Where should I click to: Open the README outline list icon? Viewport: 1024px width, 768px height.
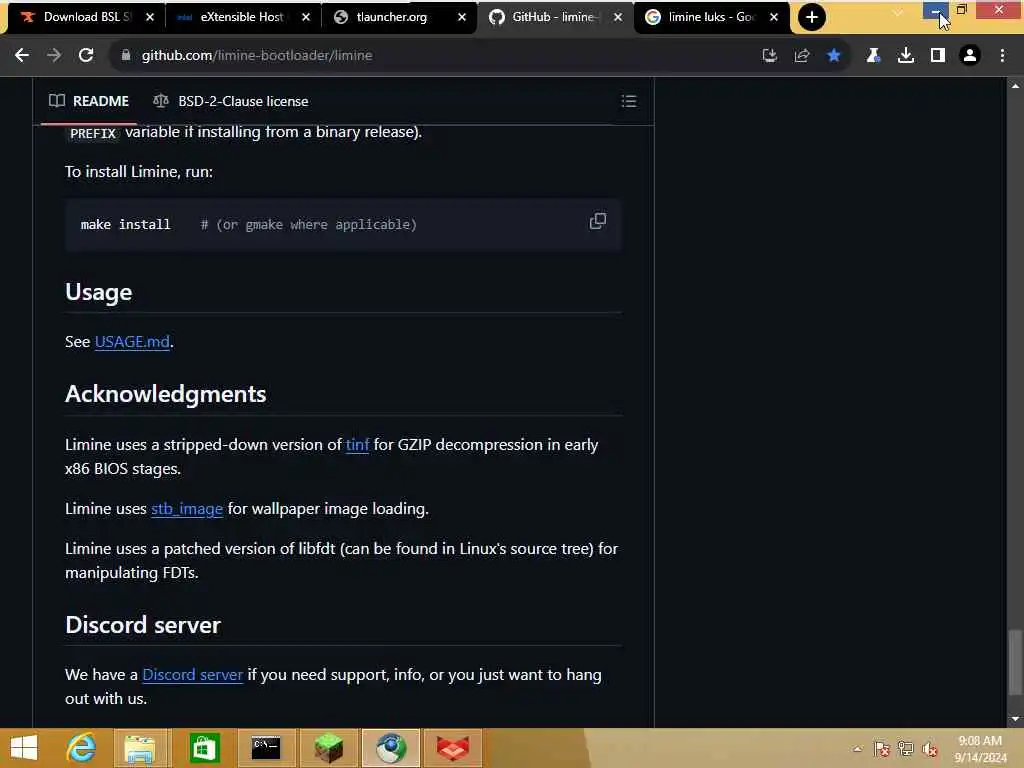point(629,101)
